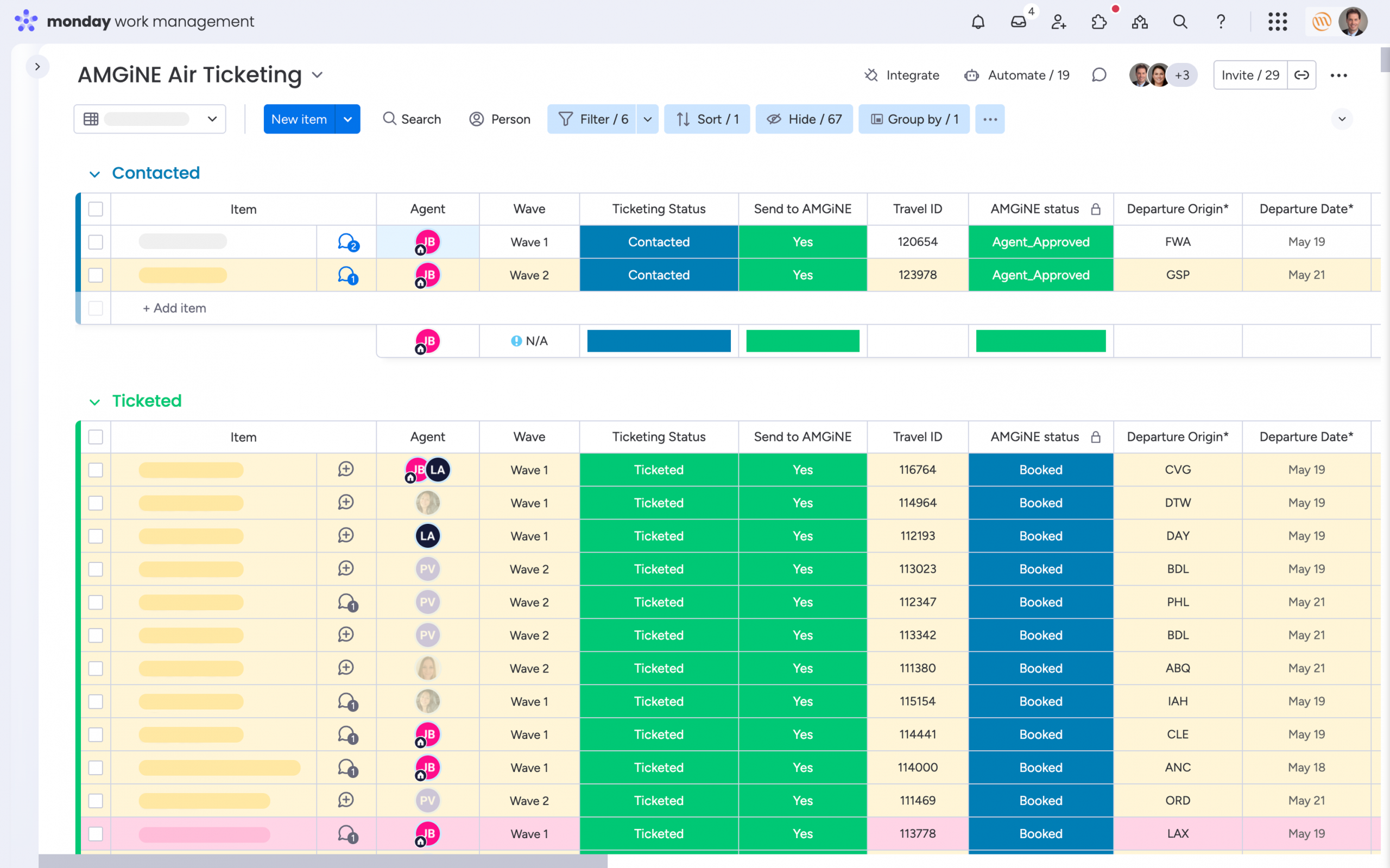1390x868 pixels.
Task: Click Send to AMGiNE green summary bar
Action: pyautogui.click(x=803, y=341)
